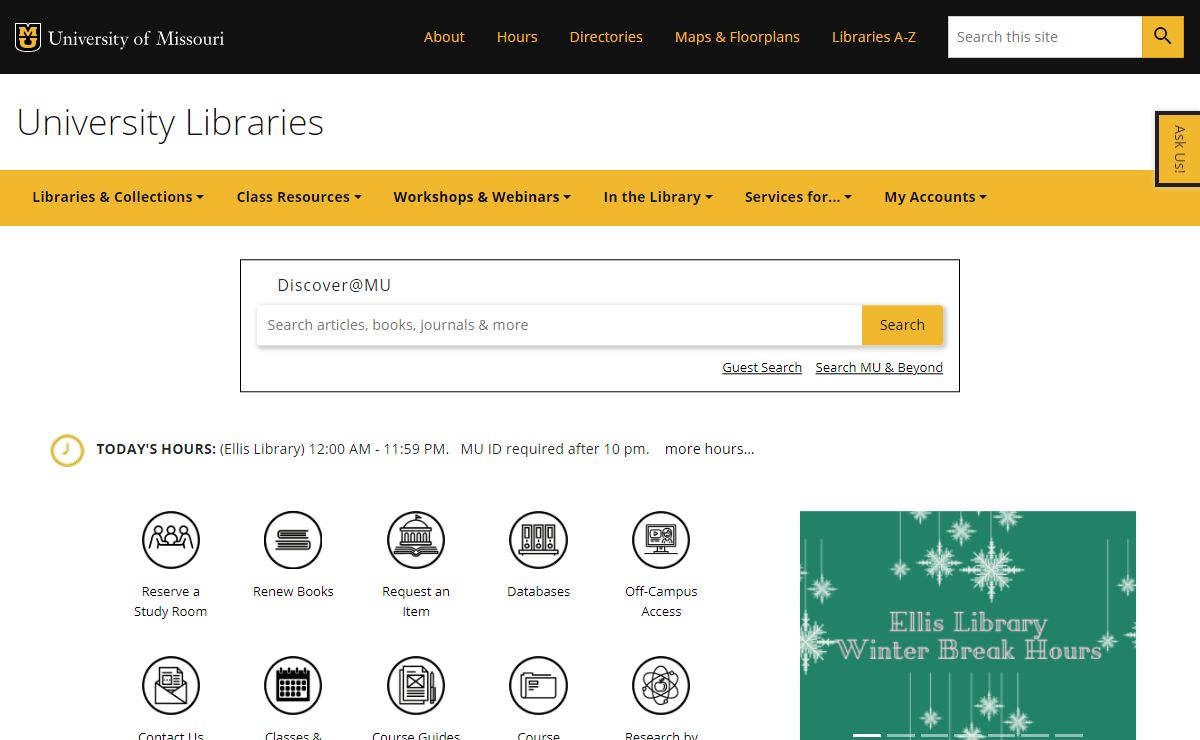
Task: Click the Discover@MU articles search field
Action: coord(559,325)
